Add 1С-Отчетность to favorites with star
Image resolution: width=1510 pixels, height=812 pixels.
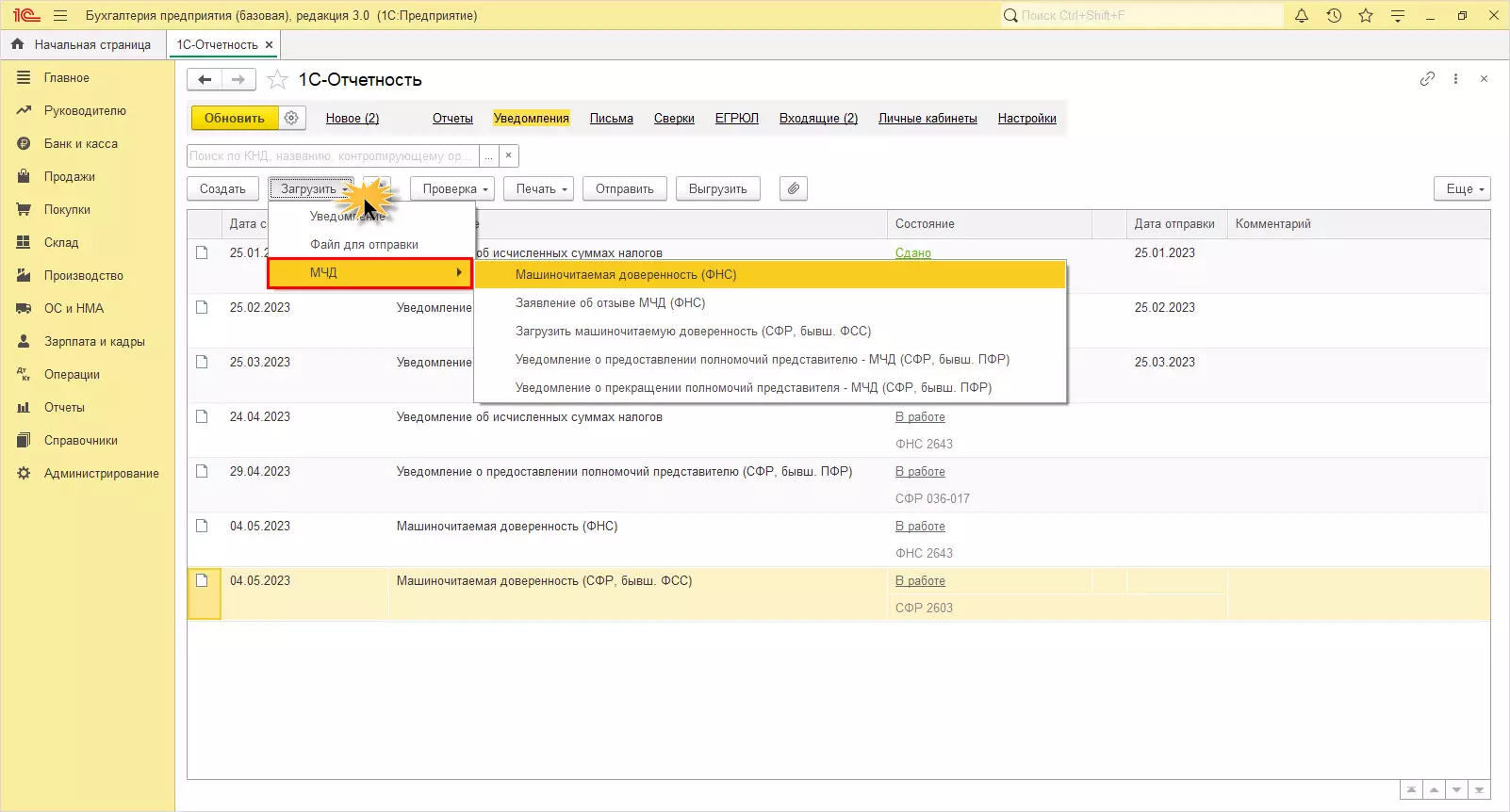coord(277,80)
